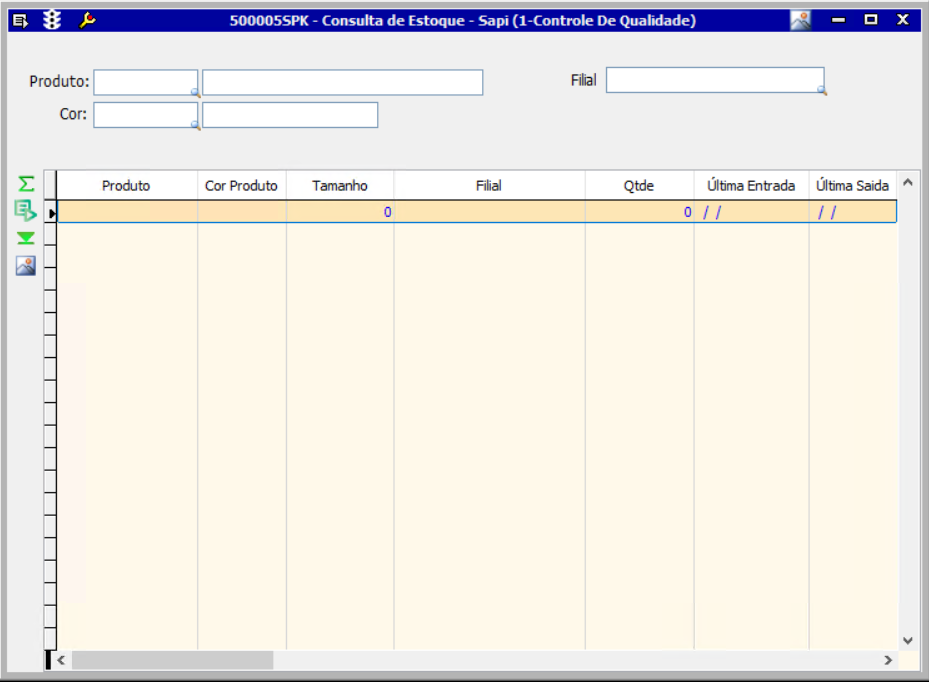Click the Qtde cell showing 0
929x682 pixels.
(639, 212)
